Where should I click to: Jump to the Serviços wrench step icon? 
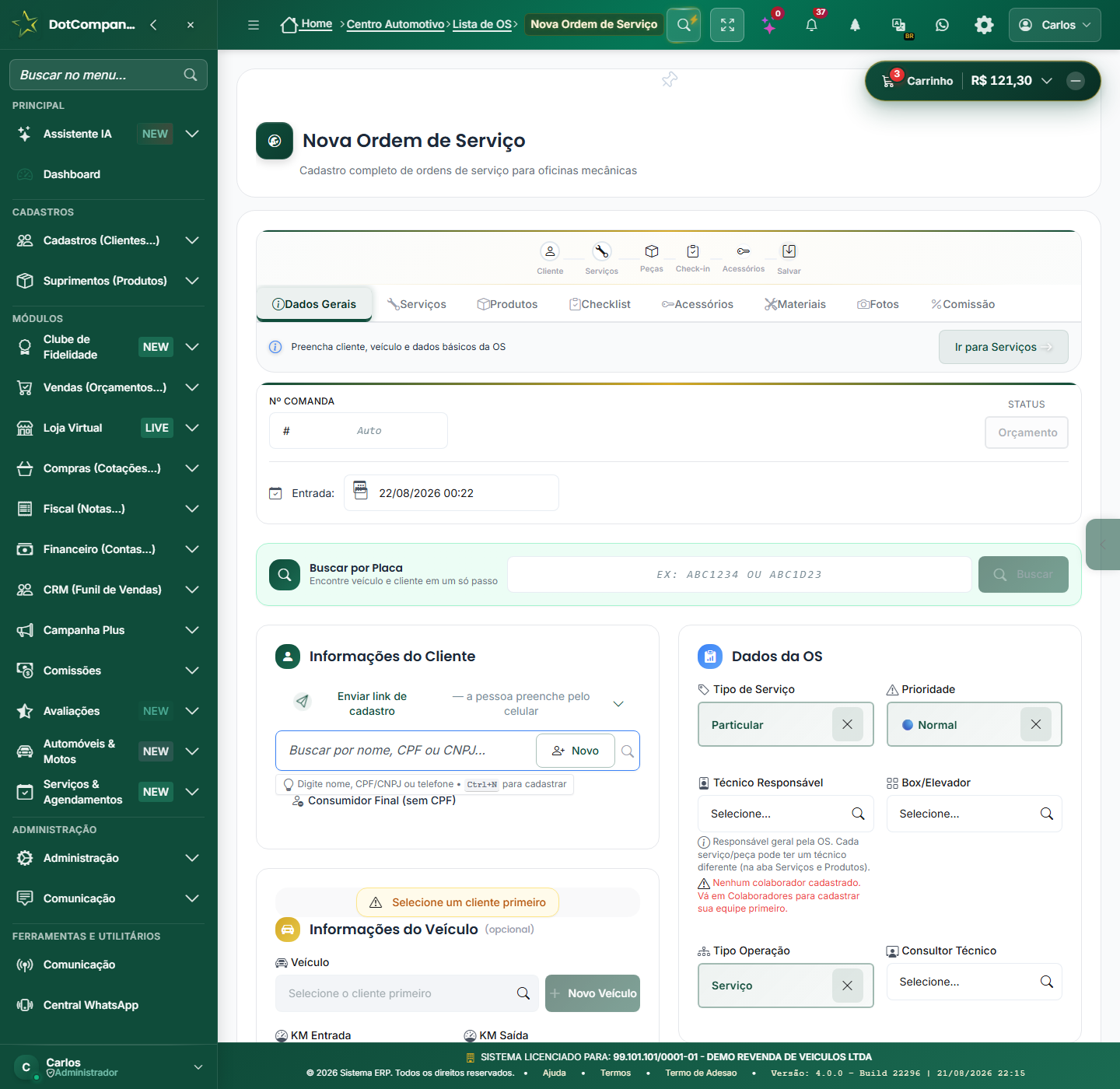[602, 251]
